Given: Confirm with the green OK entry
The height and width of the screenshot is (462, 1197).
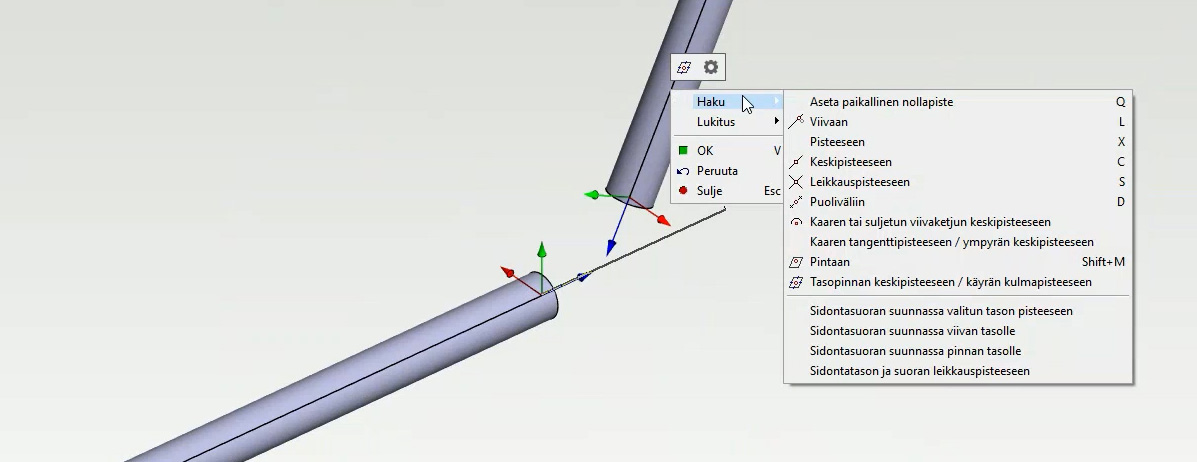Looking at the screenshot, I should tap(705, 151).
